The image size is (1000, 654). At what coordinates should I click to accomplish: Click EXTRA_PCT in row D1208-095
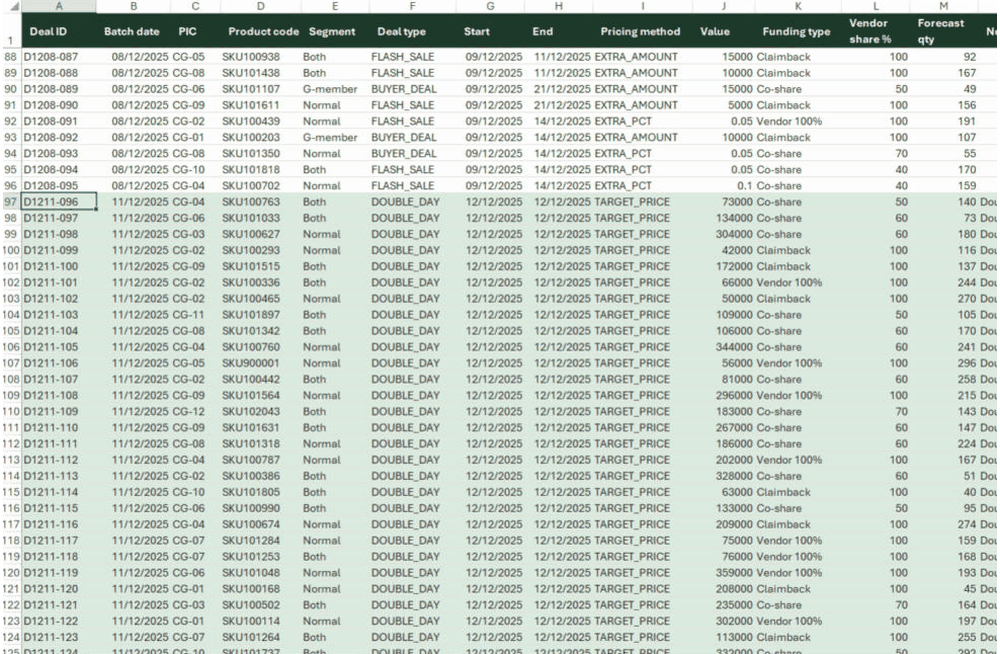[x=623, y=186]
